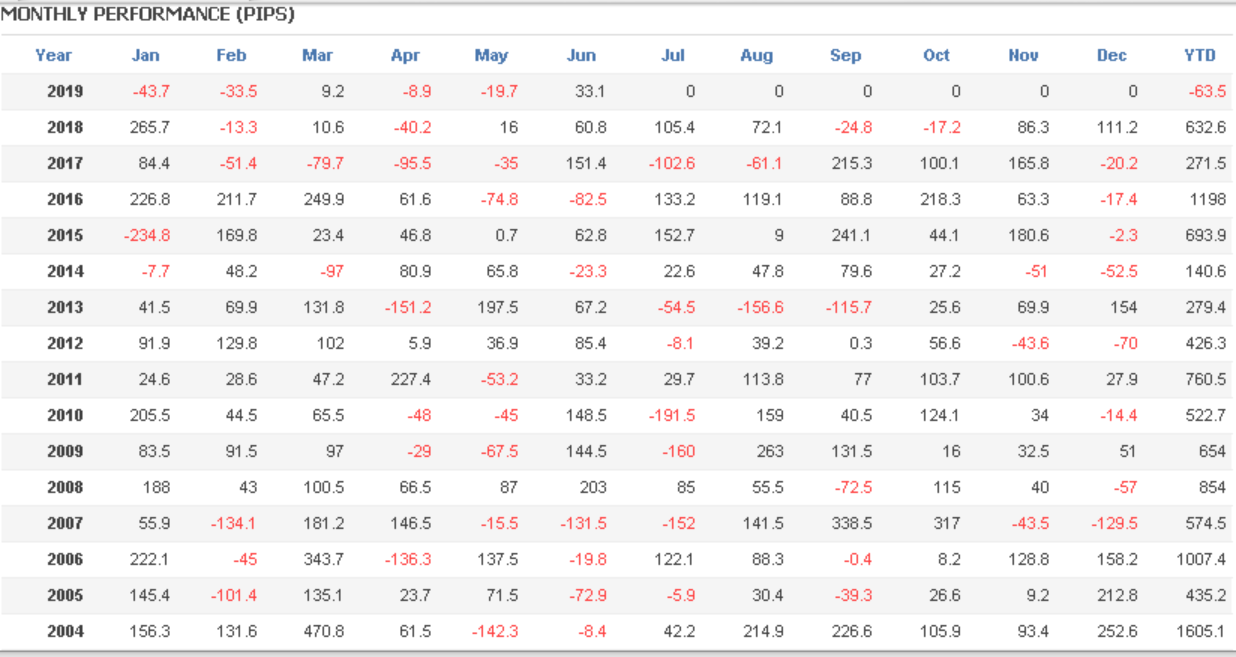1236x657 pixels.
Task: Click the -234.8 January 2015 cell
Action: (146, 235)
